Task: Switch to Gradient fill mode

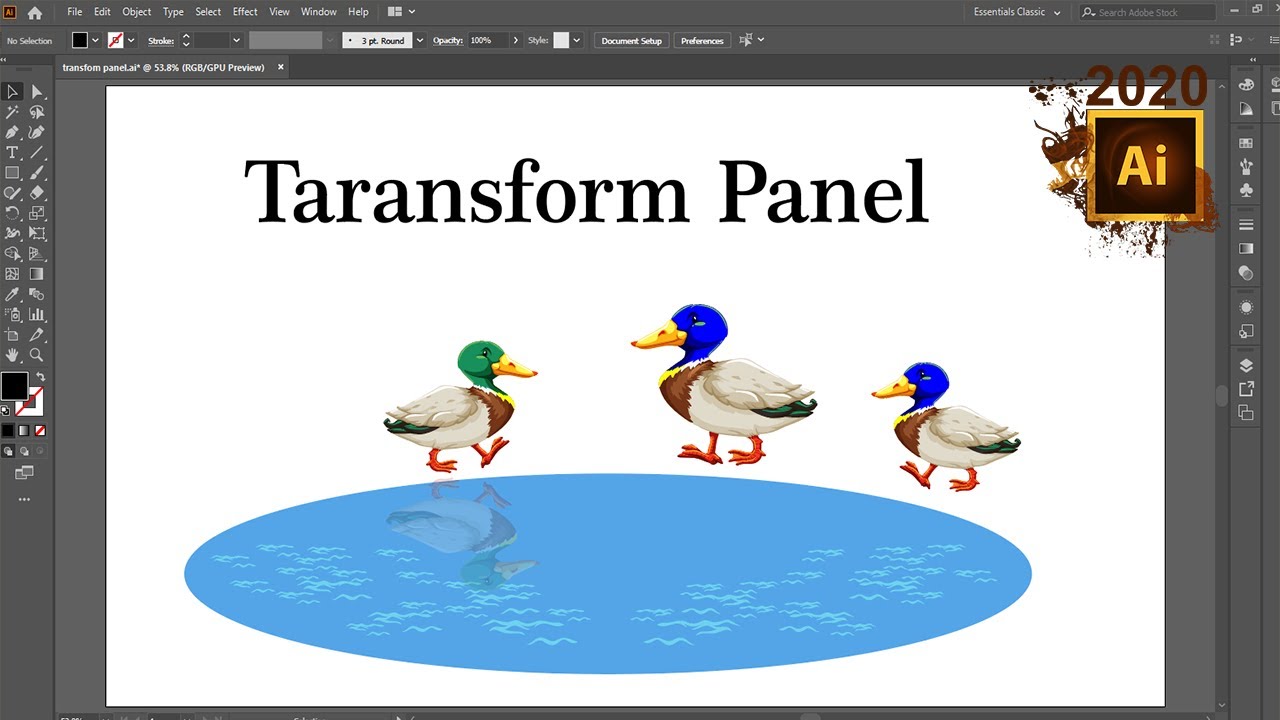Action: tap(24, 430)
